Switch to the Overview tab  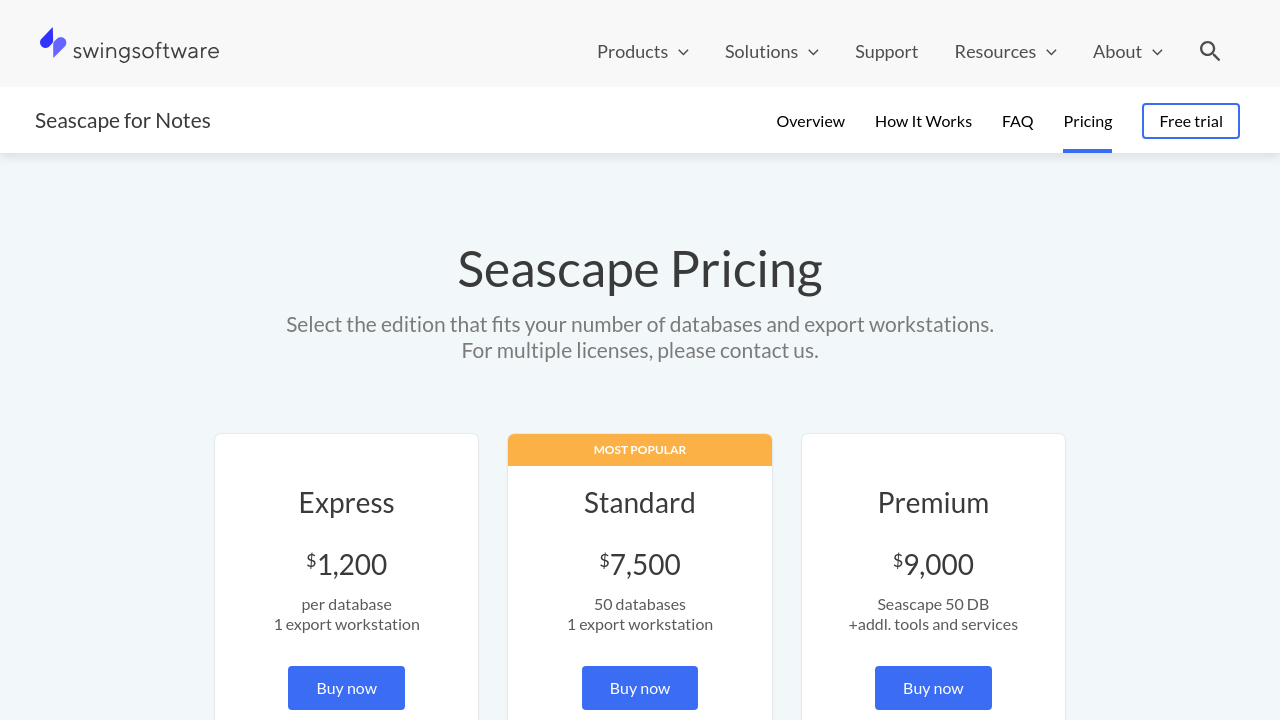point(810,121)
